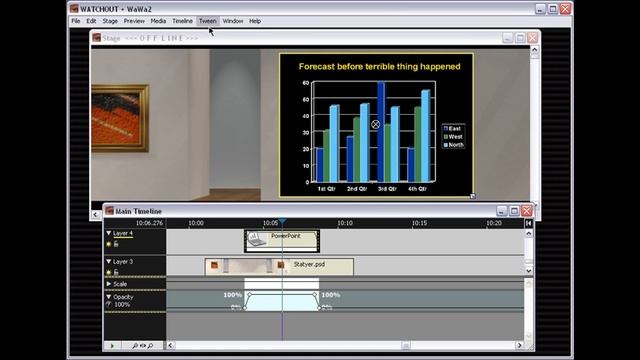This screenshot has width=640, height=360.
Task: Click the 10:06.276 time position readout
Action: point(149,223)
